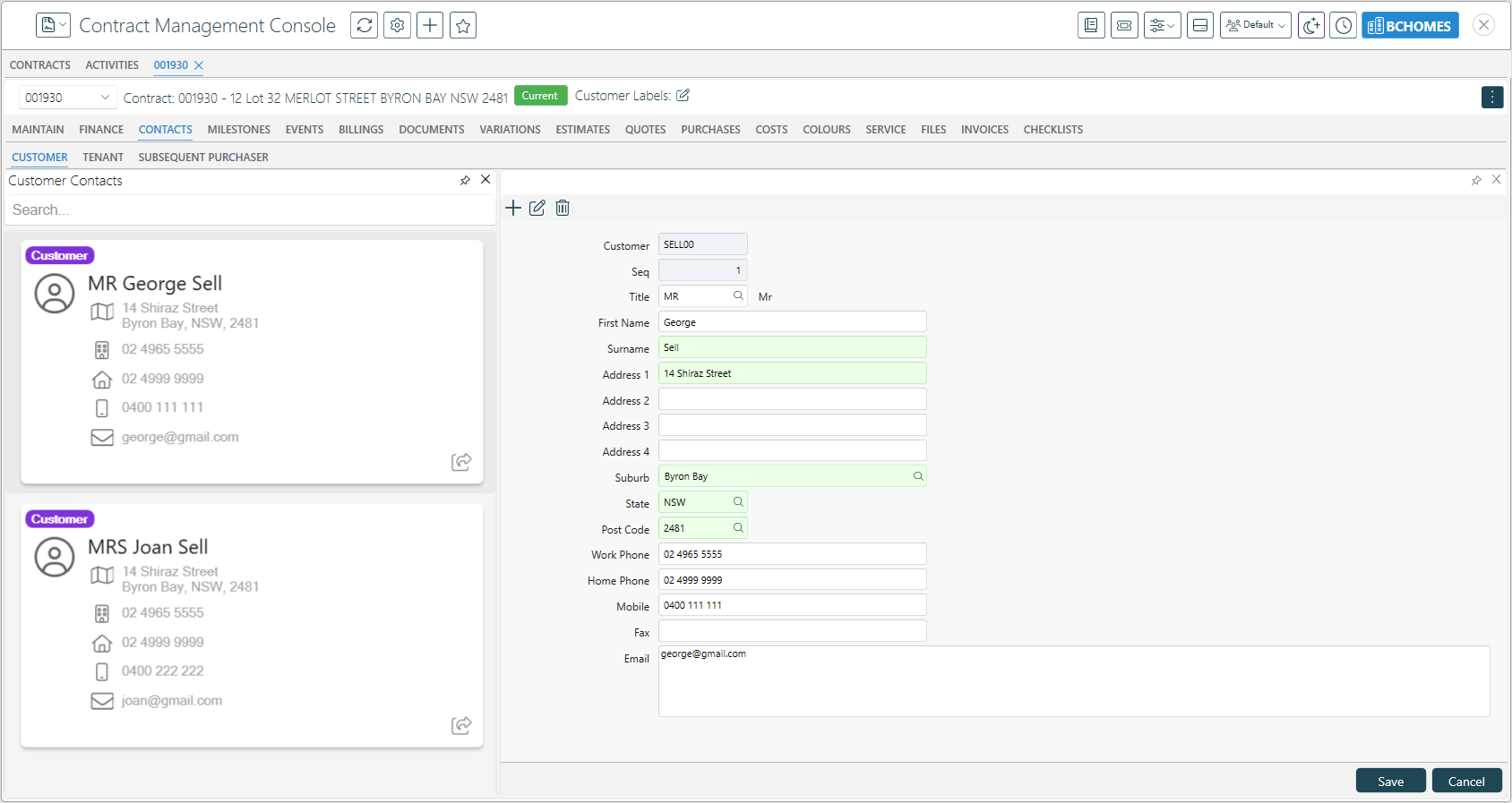Click the refresh icon beside the console title
The image size is (1512, 803).
coord(365,25)
